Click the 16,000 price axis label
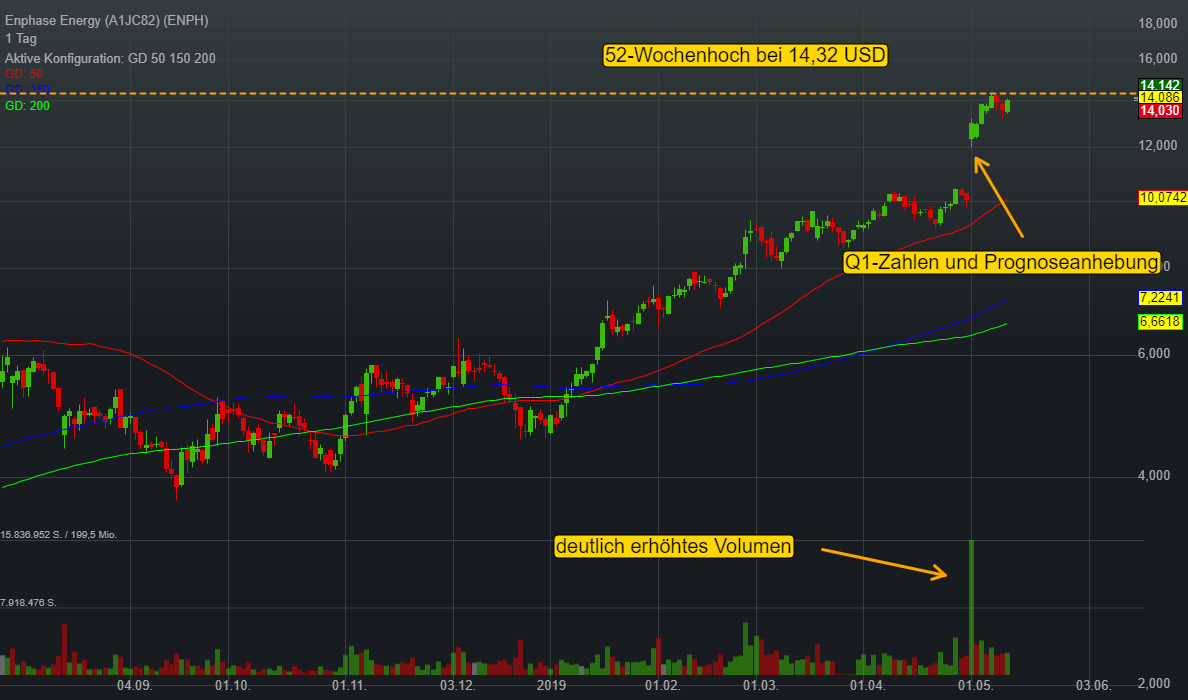This screenshot has height=700, width=1188. (x=1158, y=59)
